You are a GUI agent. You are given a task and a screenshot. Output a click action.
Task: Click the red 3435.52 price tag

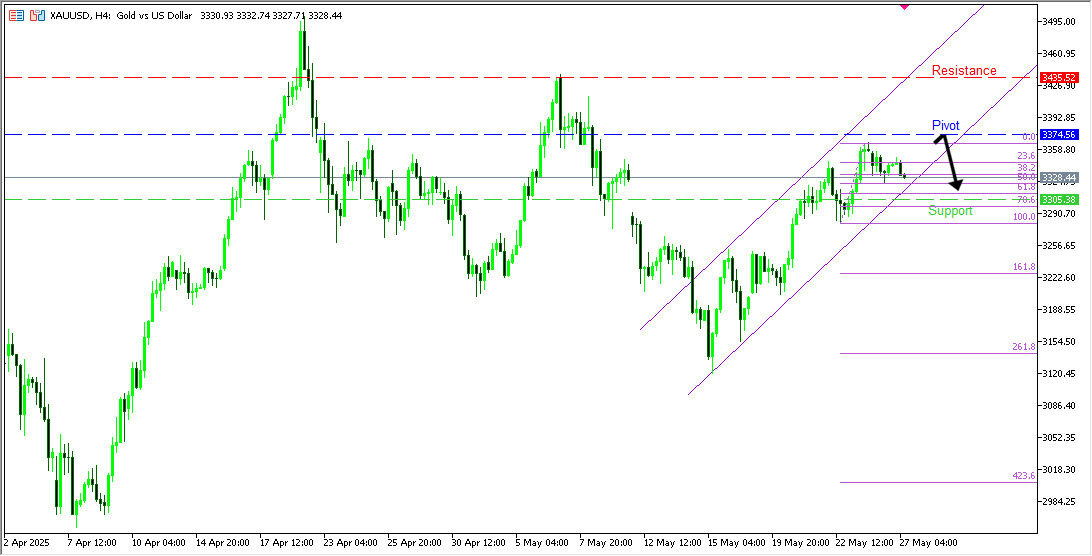coord(1057,77)
